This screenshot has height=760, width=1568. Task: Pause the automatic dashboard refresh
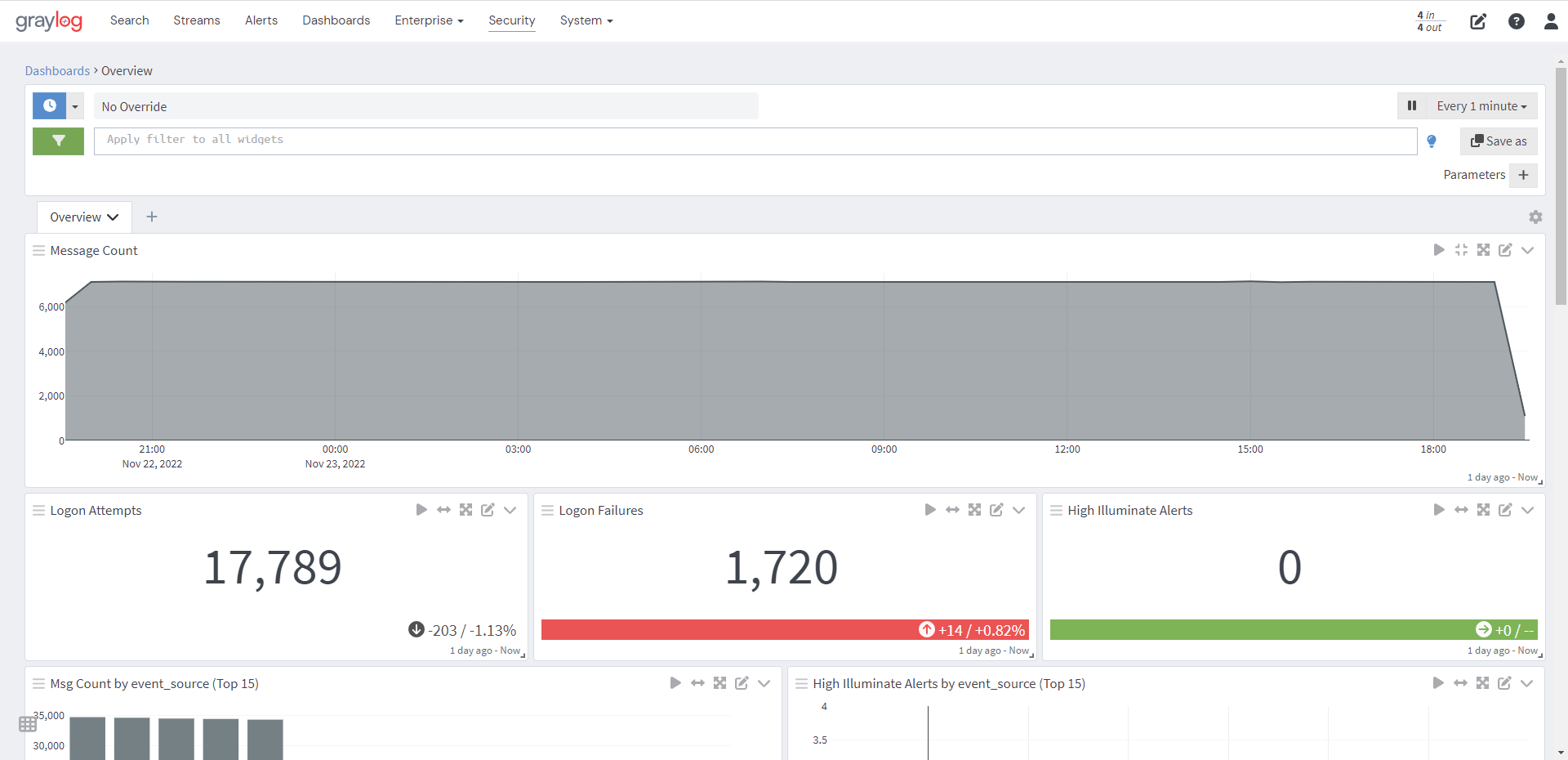click(1413, 105)
